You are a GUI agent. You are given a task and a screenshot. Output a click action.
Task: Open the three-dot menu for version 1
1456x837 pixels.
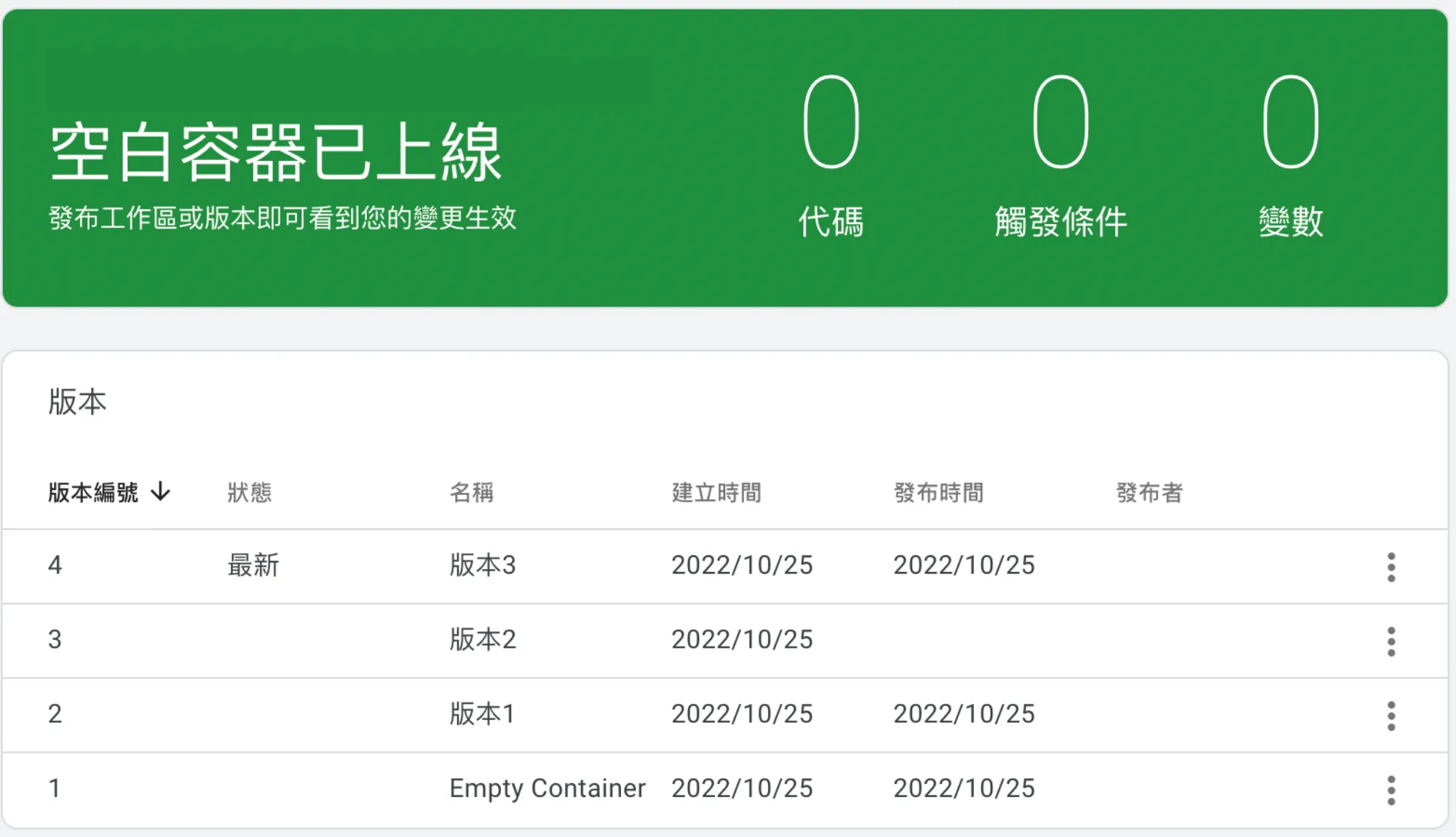[1390, 790]
